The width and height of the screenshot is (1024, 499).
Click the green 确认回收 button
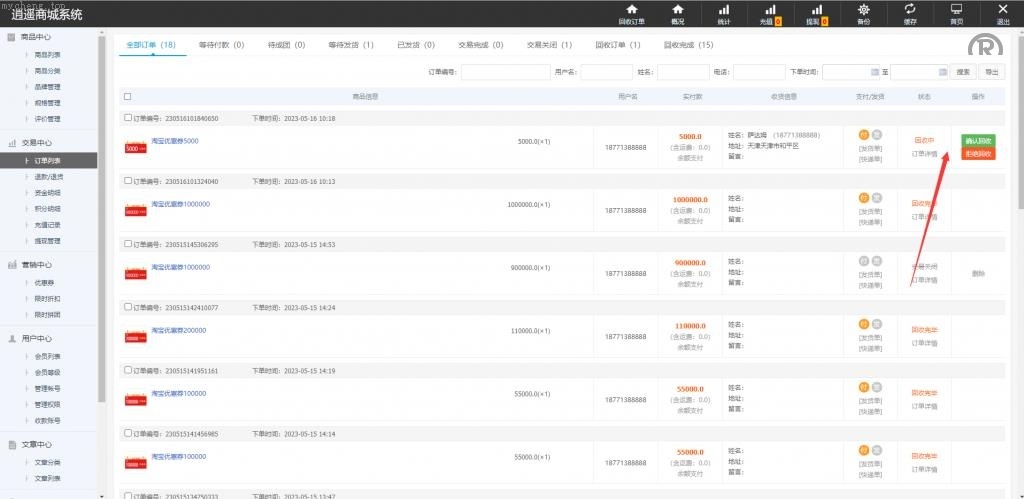click(x=978, y=141)
